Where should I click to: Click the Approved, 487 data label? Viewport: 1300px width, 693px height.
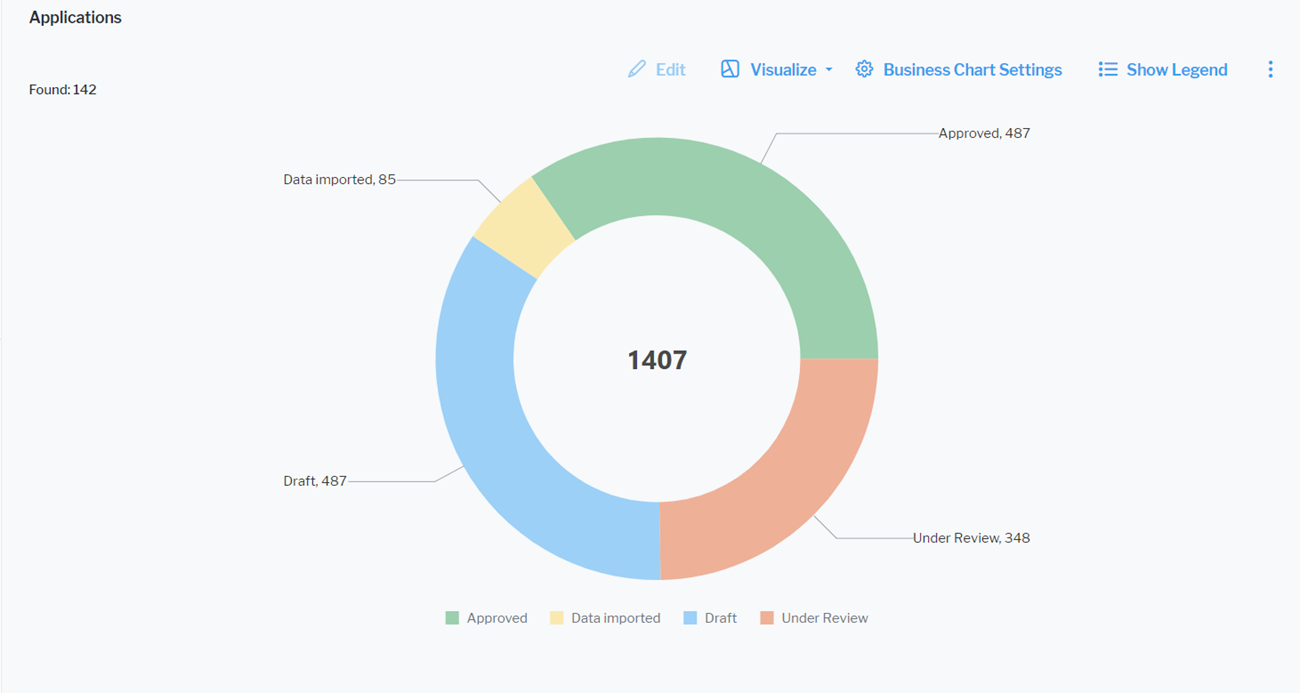click(984, 132)
